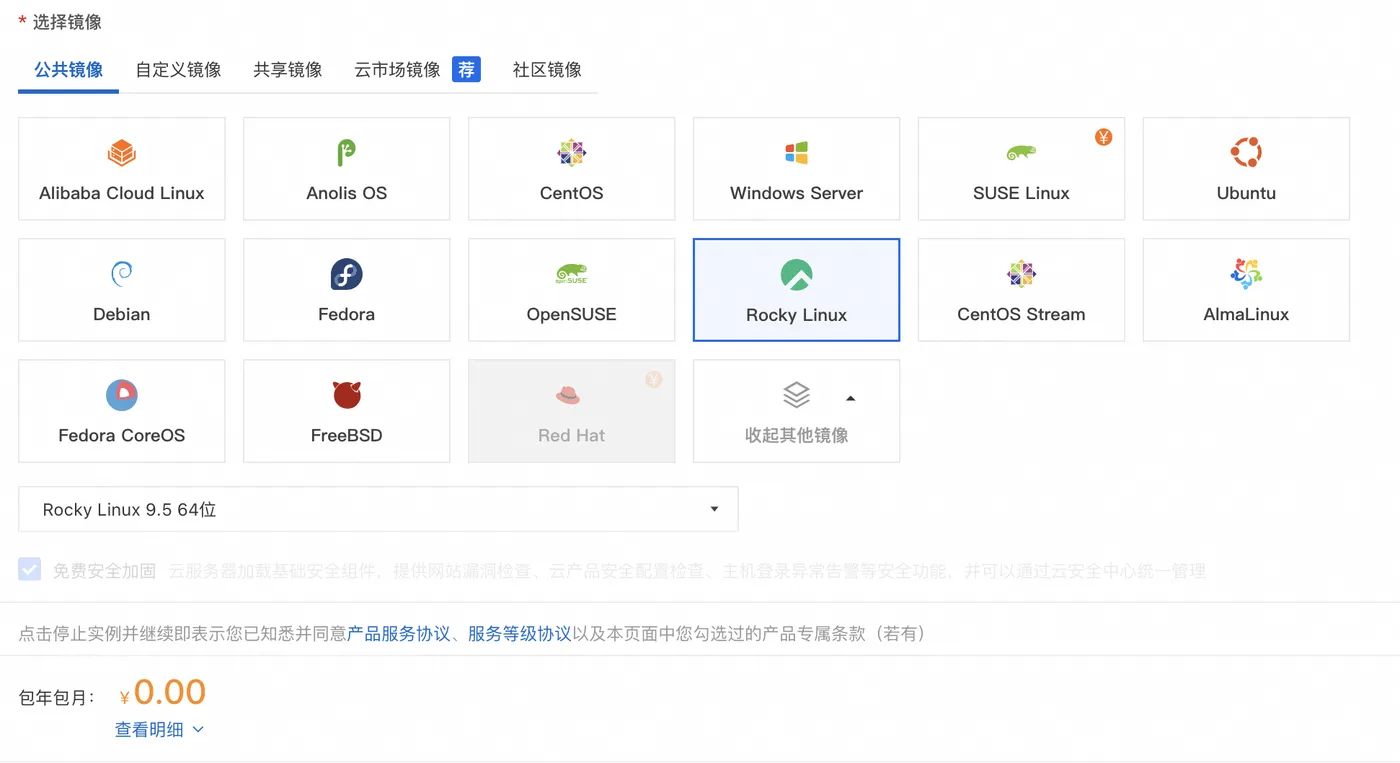The width and height of the screenshot is (1400, 763).
Task: Select the Alibaba Cloud Linux image icon
Action: pyautogui.click(x=122, y=153)
